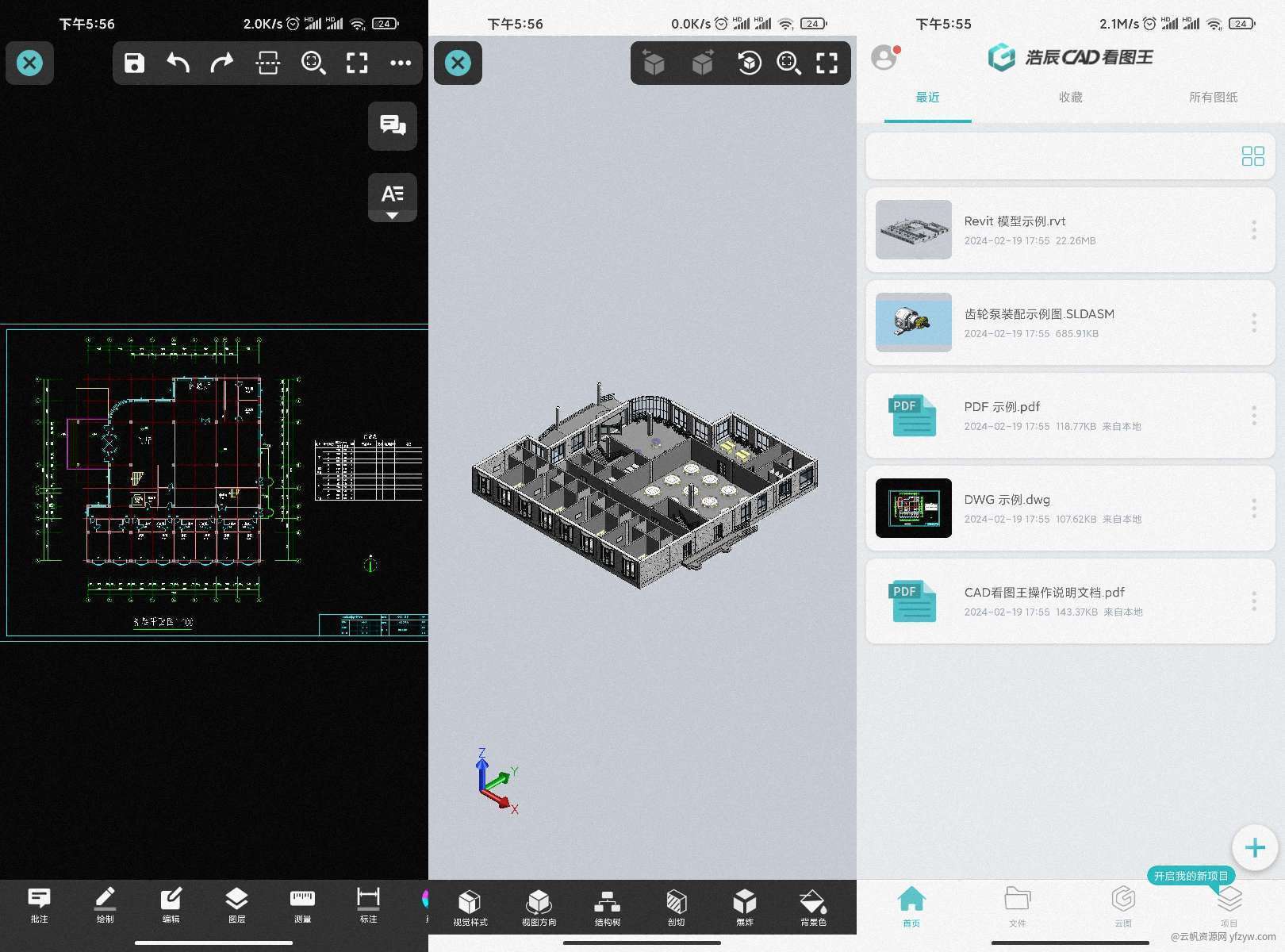The image size is (1285, 952).
Task: Enter fullscreen in the 3D viewer
Action: [827, 63]
